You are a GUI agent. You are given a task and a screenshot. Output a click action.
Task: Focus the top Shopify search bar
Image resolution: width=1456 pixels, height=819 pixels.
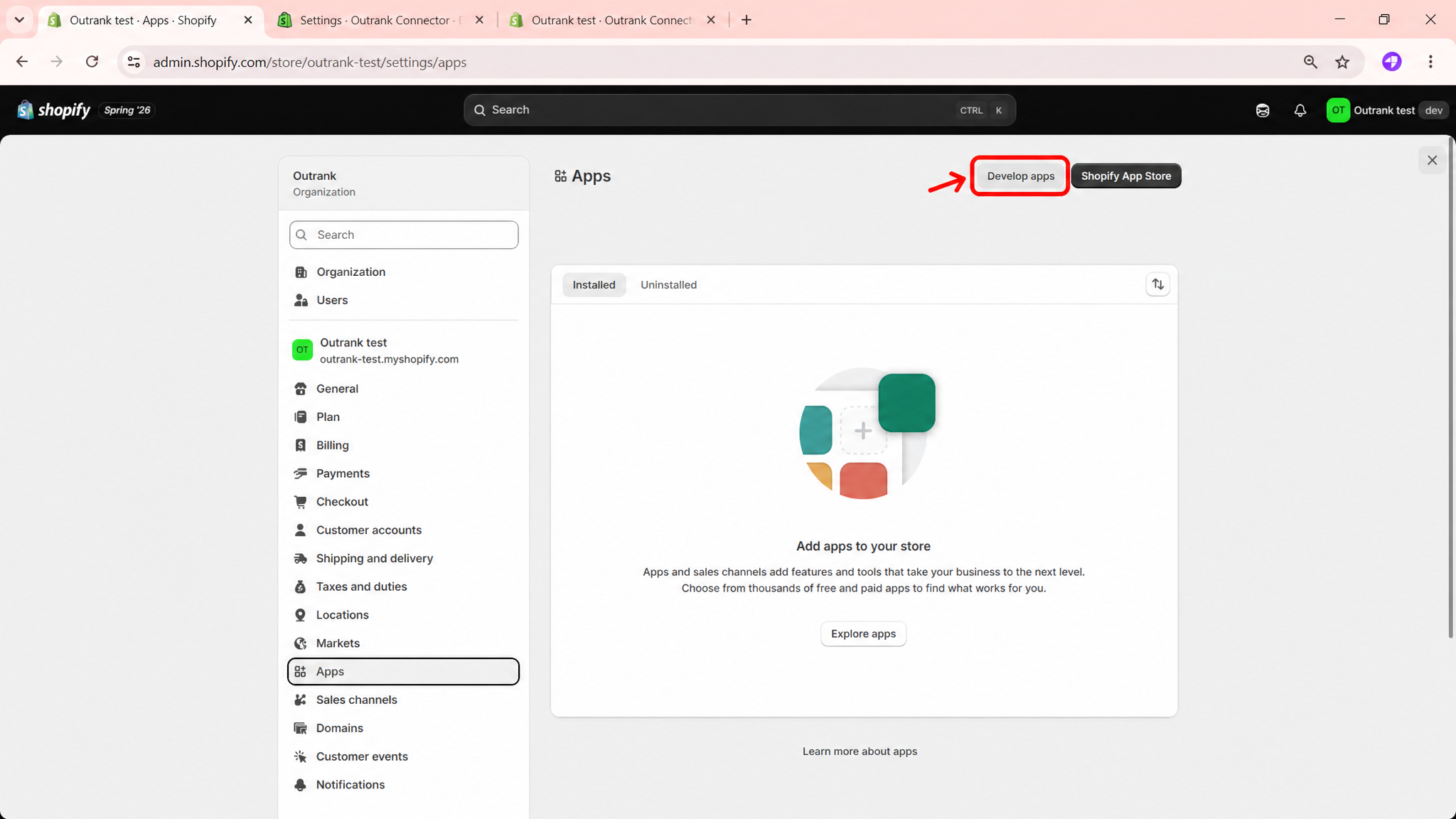739,110
